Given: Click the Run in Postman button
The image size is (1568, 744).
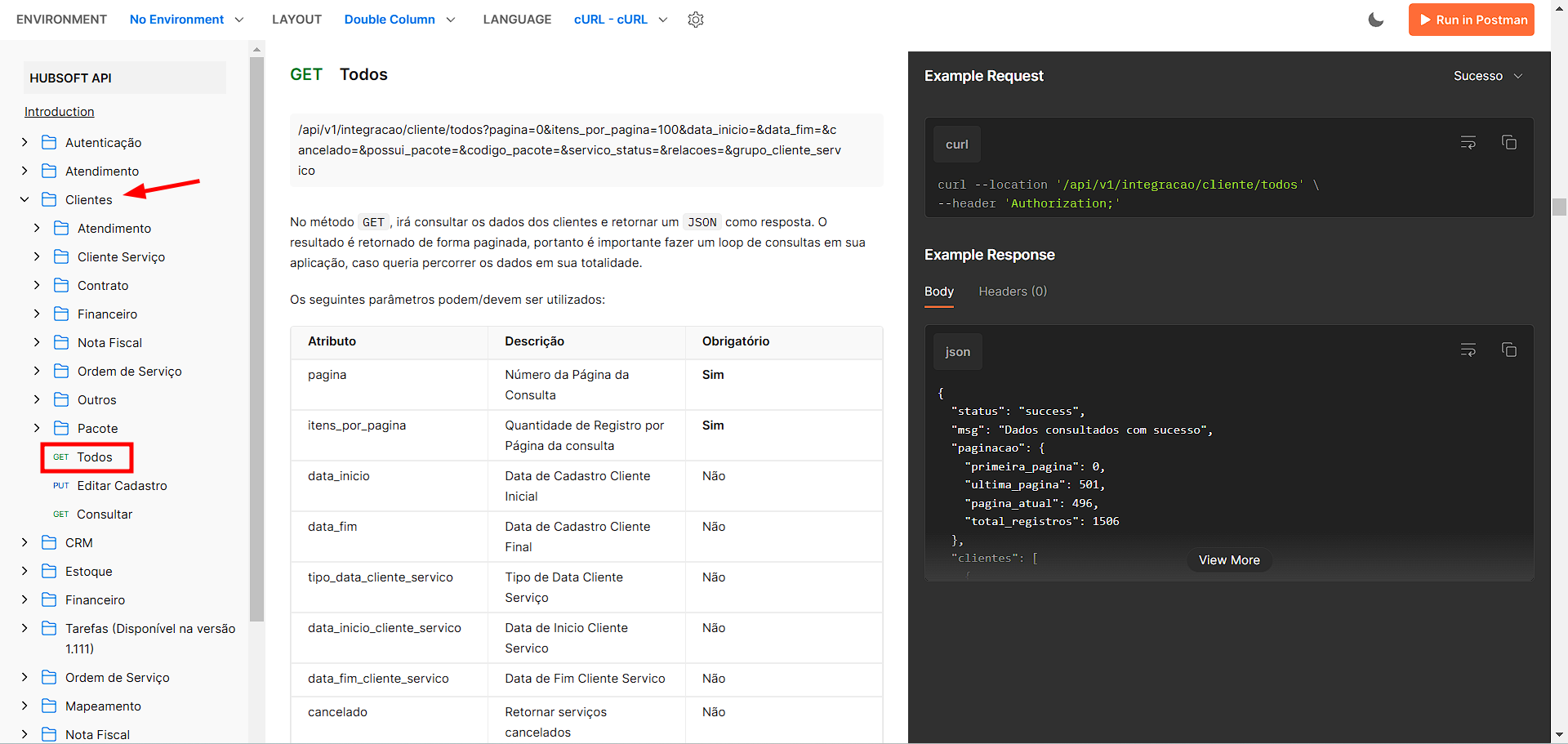Looking at the screenshot, I should click(x=1472, y=20).
